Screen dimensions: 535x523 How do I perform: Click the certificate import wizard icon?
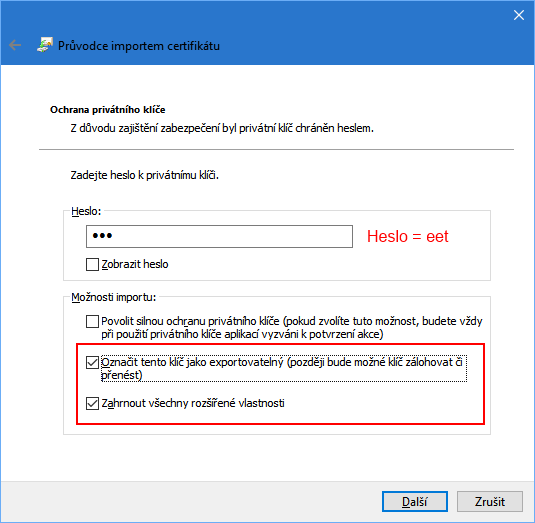coord(45,45)
